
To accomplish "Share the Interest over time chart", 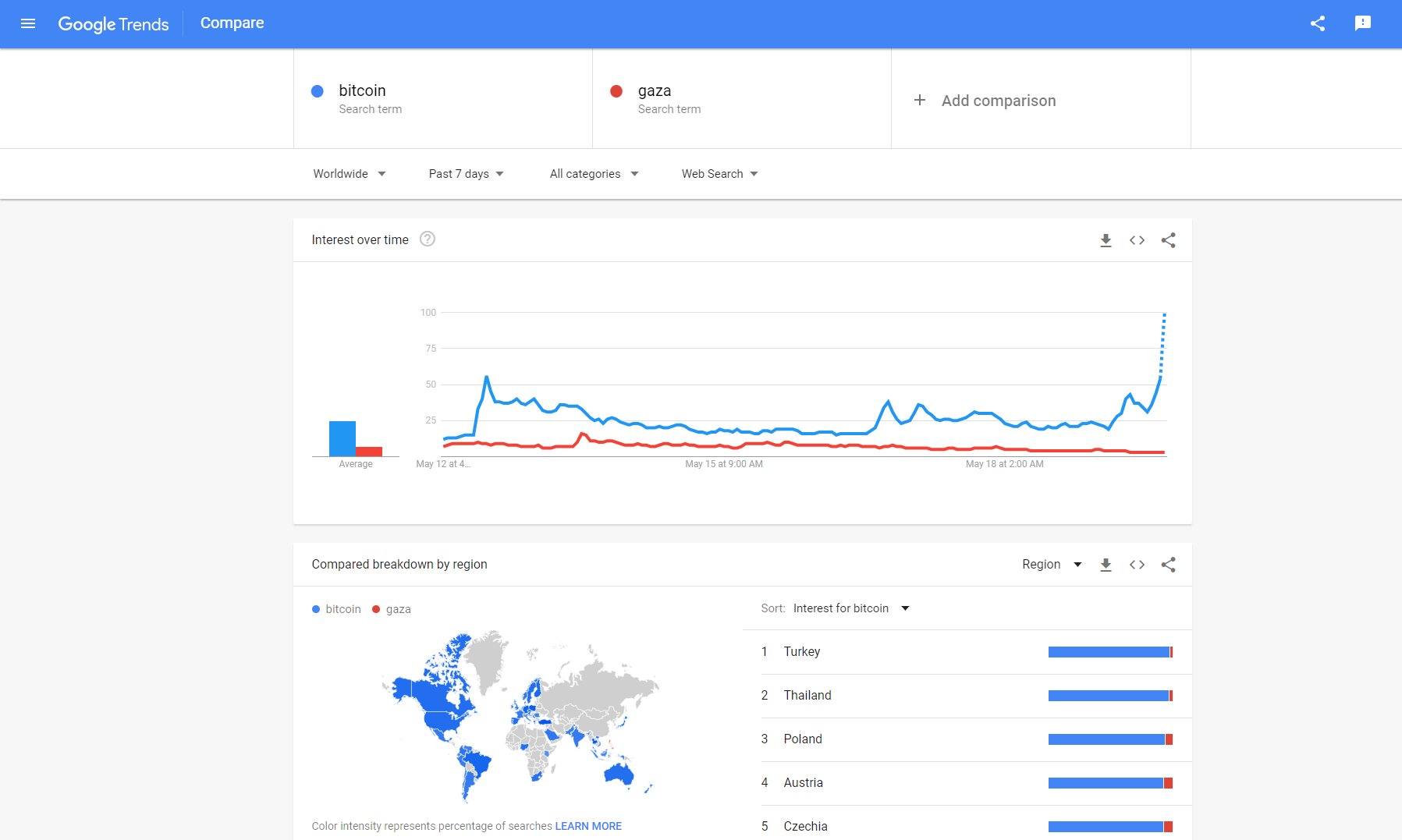I will 1168,240.
